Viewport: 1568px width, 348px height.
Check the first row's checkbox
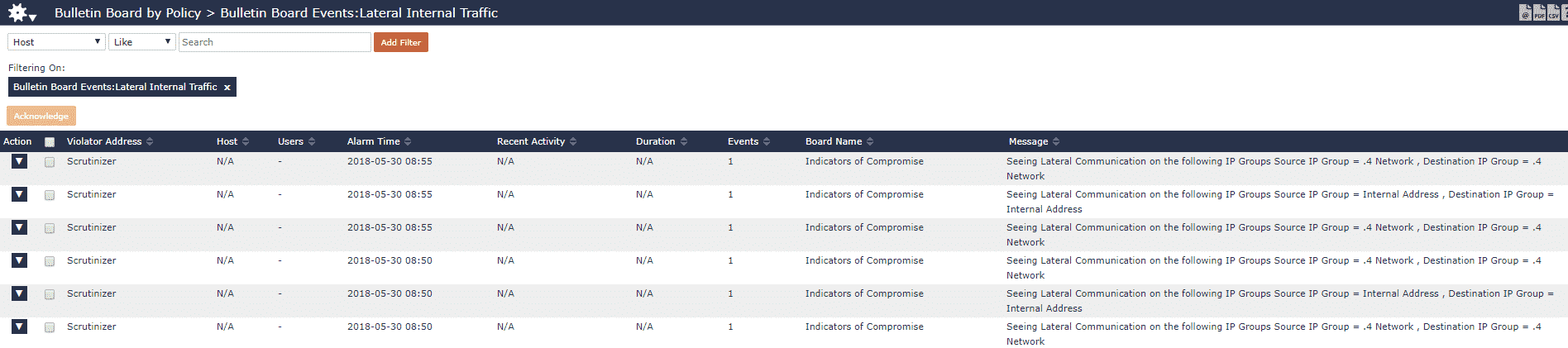coord(50,162)
